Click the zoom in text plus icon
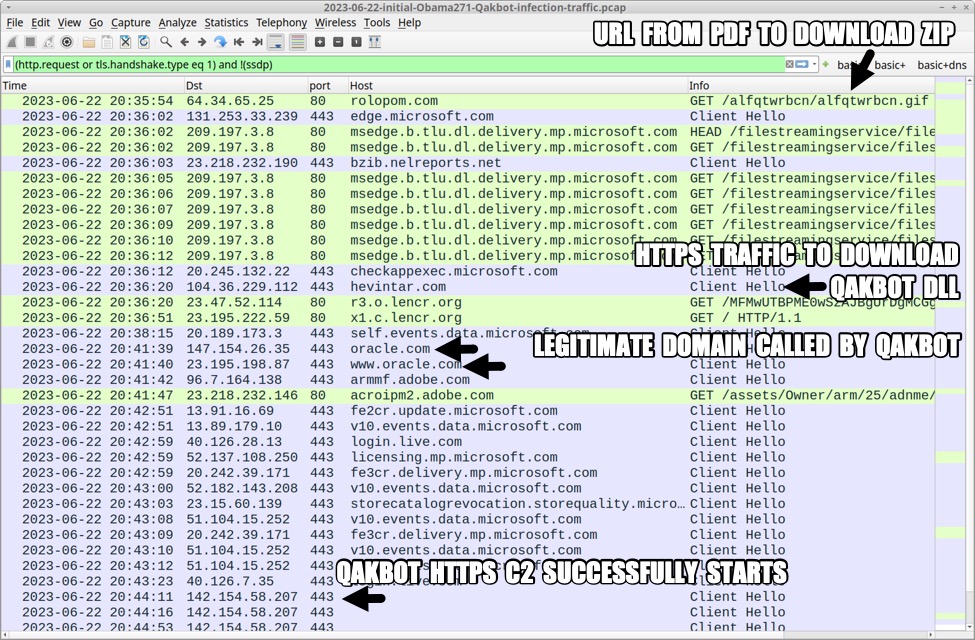Viewport: 975px width, 640px height. click(x=320, y=42)
